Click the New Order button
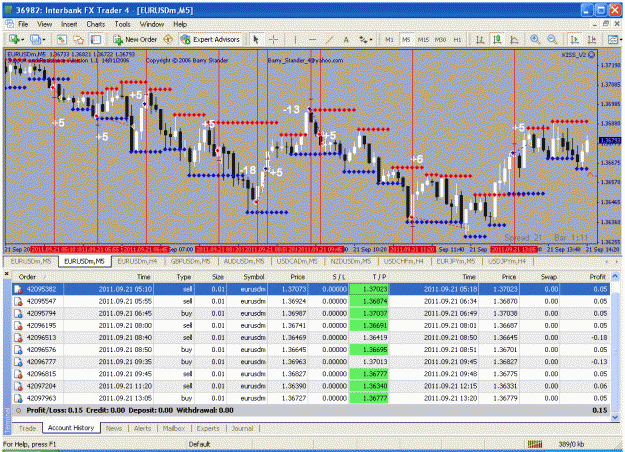Screen dimensions: 625x452 (135, 39)
